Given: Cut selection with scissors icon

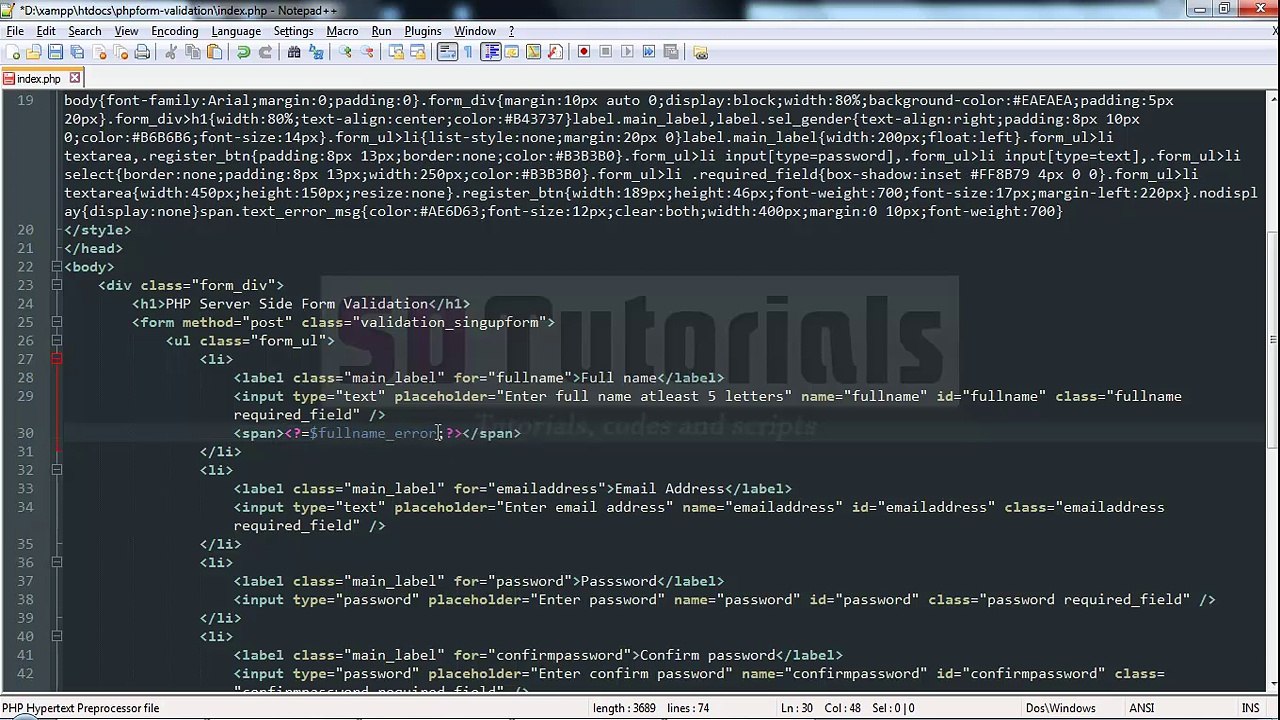Looking at the screenshot, I should pos(171,52).
